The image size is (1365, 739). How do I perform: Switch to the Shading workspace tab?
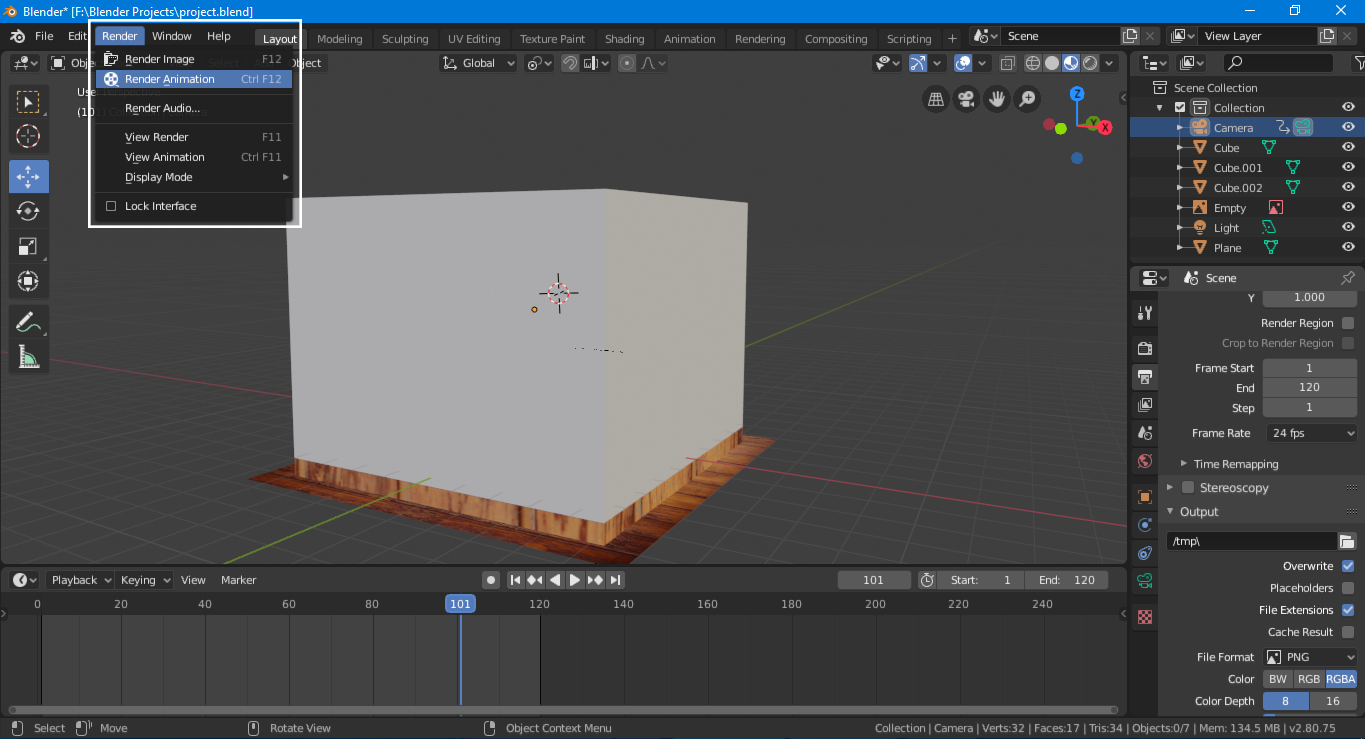[624, 39]
